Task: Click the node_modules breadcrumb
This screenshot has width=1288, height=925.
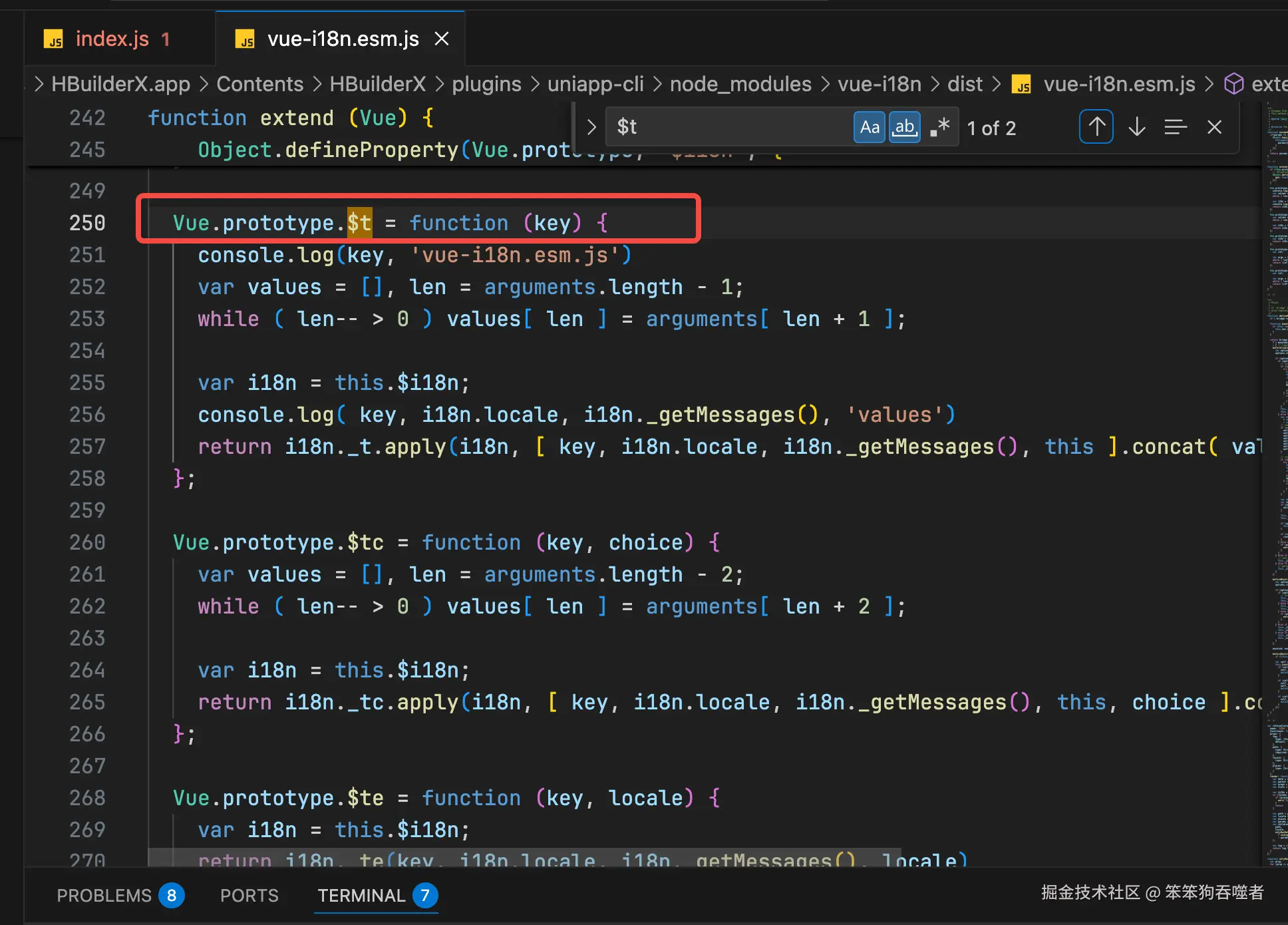Action: pos(740,85)
